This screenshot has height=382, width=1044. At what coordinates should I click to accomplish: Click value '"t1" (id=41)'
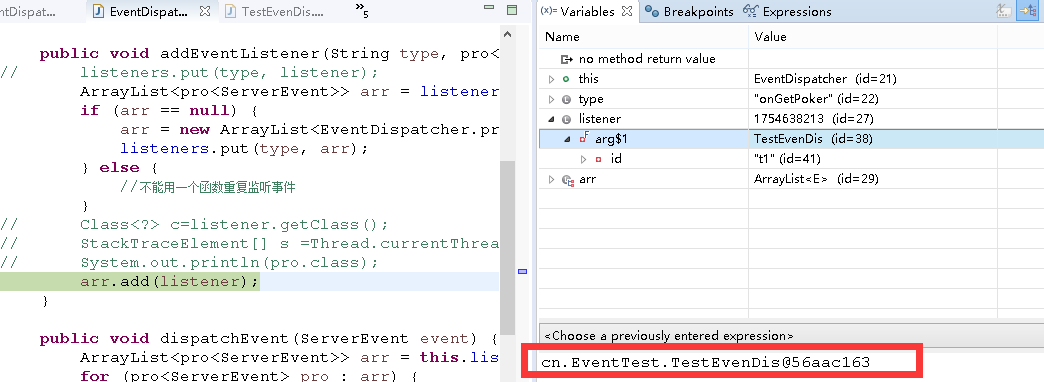click(787, 159)
